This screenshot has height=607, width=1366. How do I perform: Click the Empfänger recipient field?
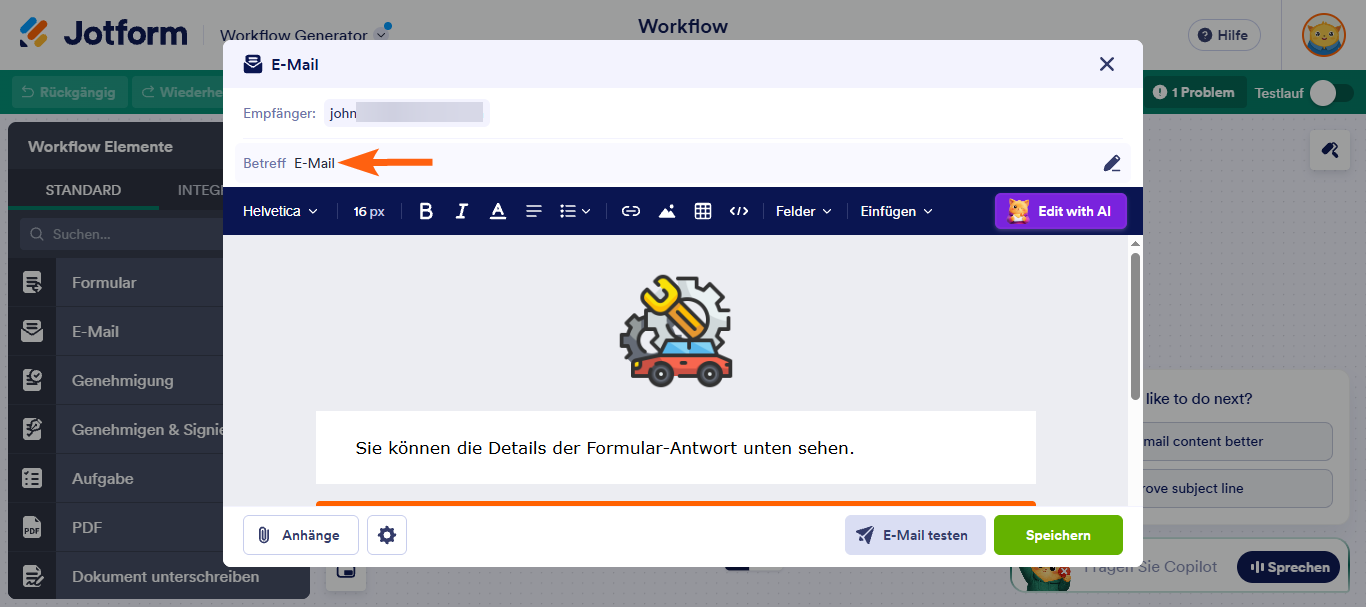(x=407, y=113)
